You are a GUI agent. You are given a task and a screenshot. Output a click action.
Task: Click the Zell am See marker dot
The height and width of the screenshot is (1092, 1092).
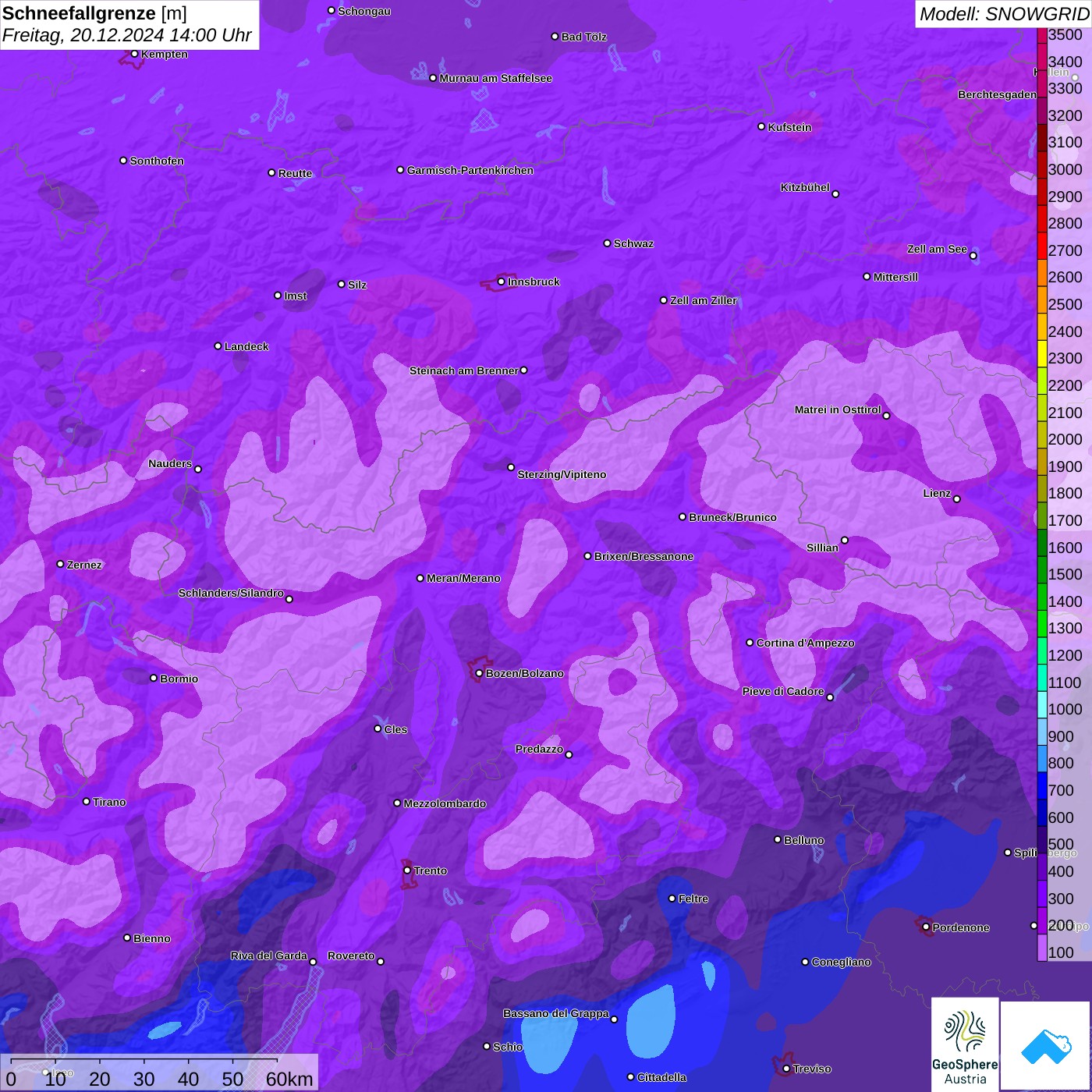point(973,255)
